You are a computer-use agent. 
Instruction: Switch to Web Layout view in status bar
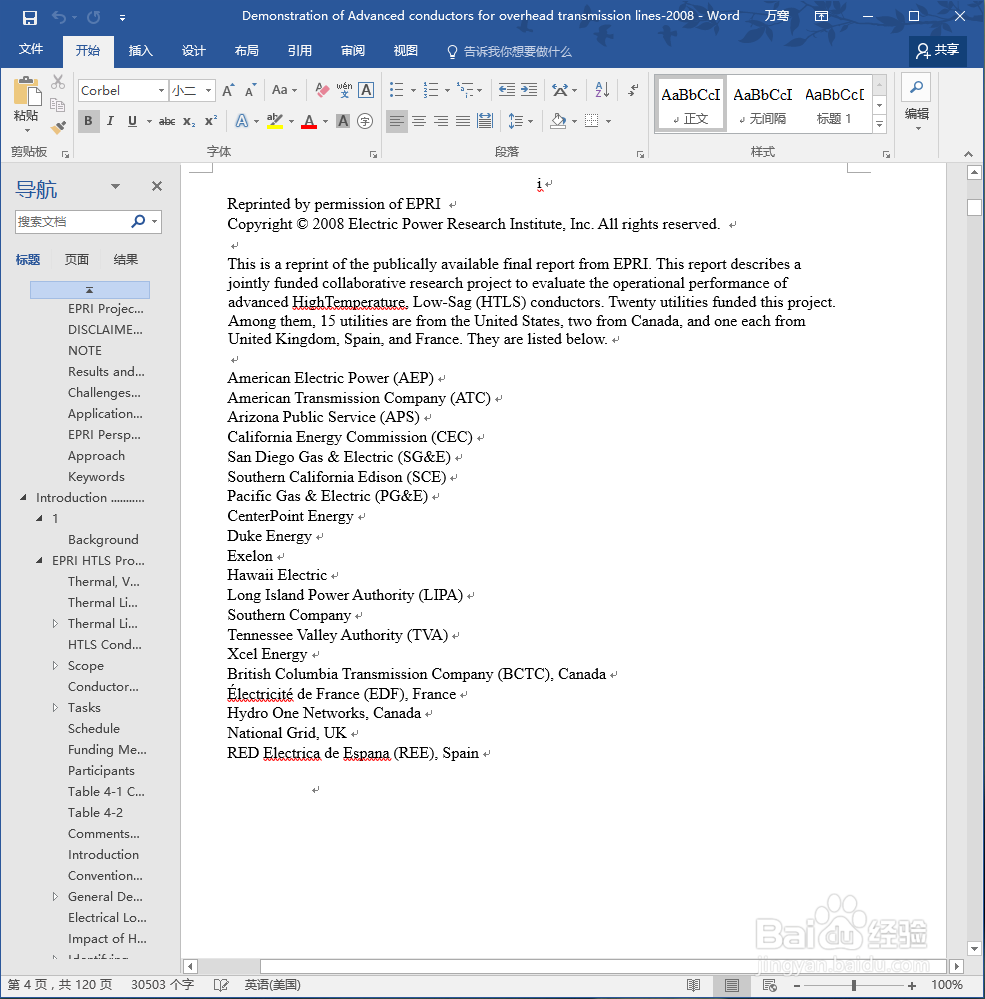pos(770,985)
